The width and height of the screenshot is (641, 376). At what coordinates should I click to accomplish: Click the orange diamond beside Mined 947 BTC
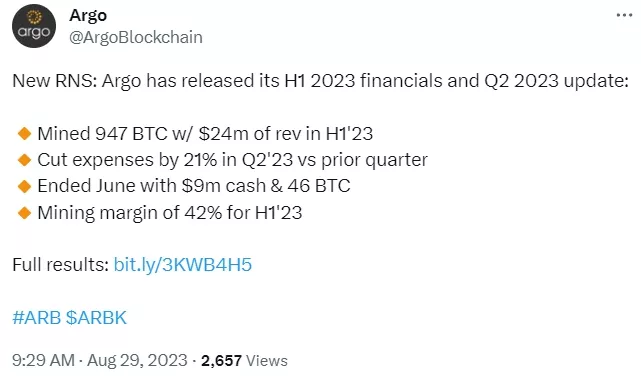pyautogui.click(x=25, y=133)
